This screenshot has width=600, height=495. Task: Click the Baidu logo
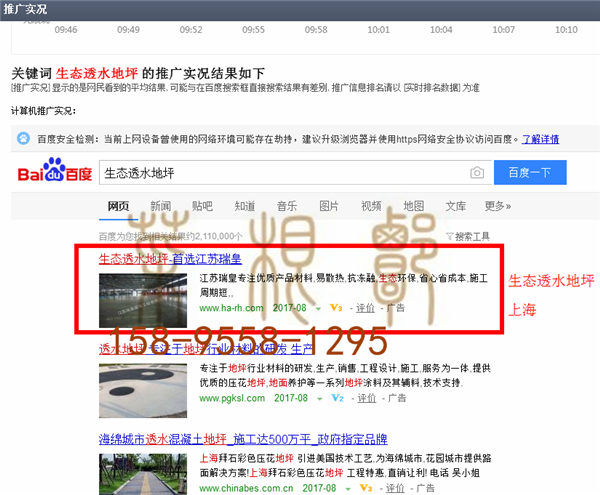point(55,170)
